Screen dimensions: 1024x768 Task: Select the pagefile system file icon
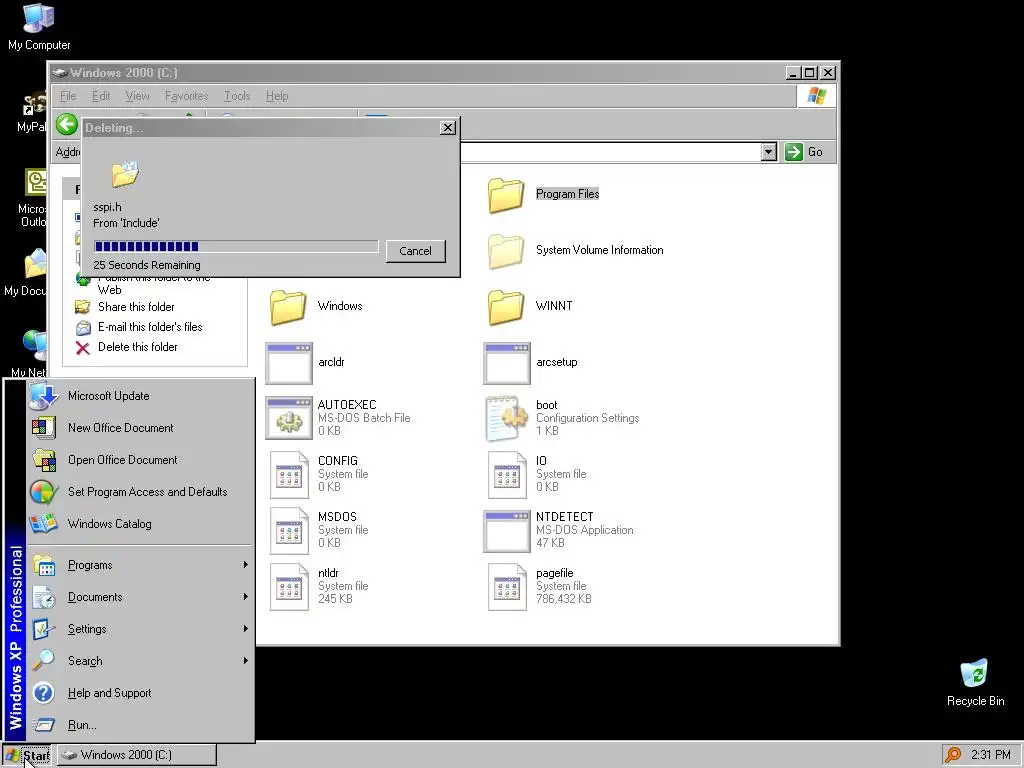(x=507, y=587)
